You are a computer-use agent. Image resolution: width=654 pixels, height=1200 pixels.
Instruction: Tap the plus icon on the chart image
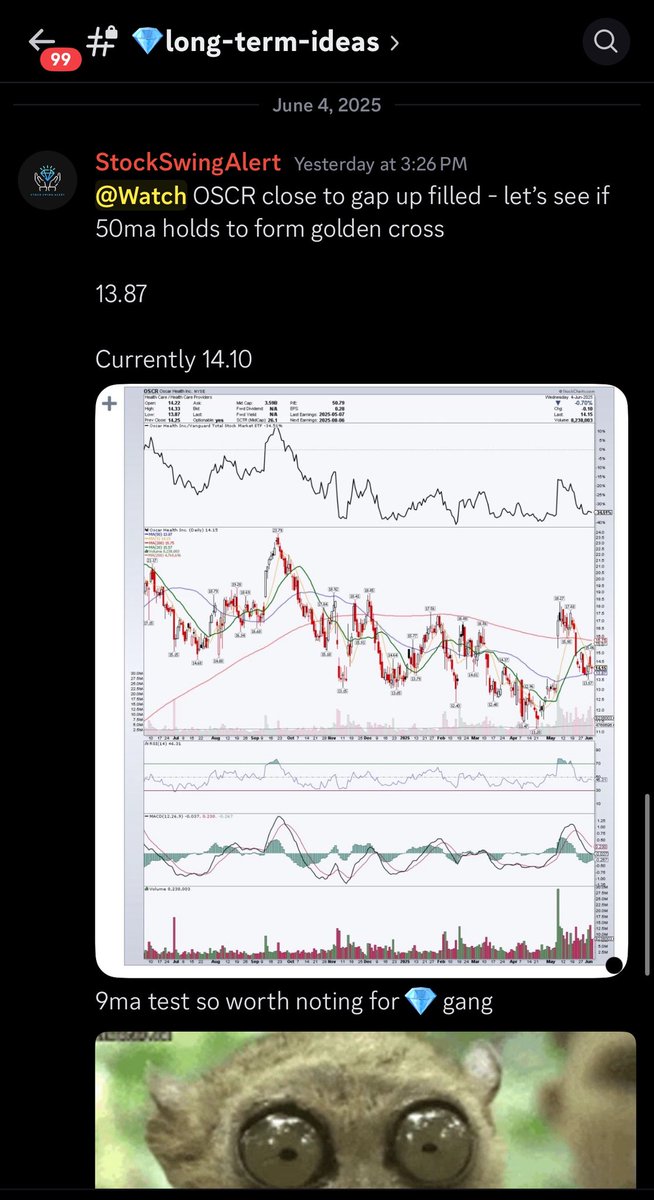pos(108,404)
